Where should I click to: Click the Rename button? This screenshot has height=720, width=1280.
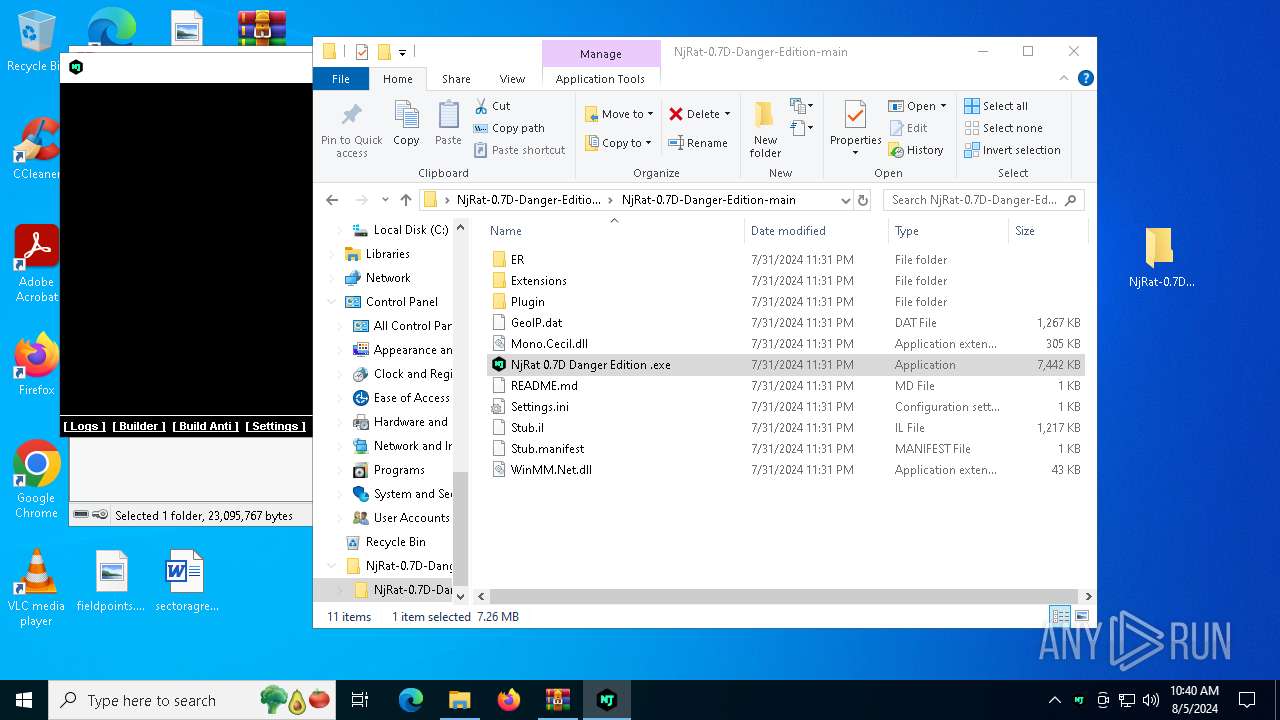click(x=698, y=143)
